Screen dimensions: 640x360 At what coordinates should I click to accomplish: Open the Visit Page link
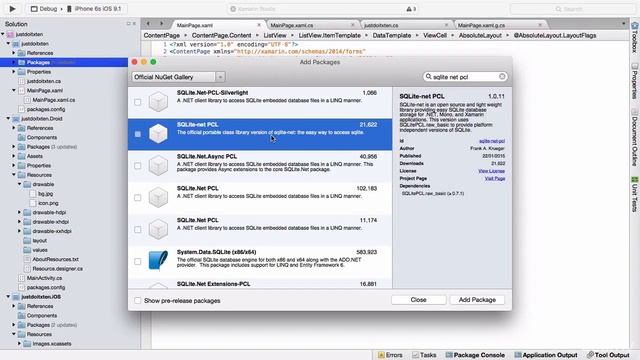495,178
